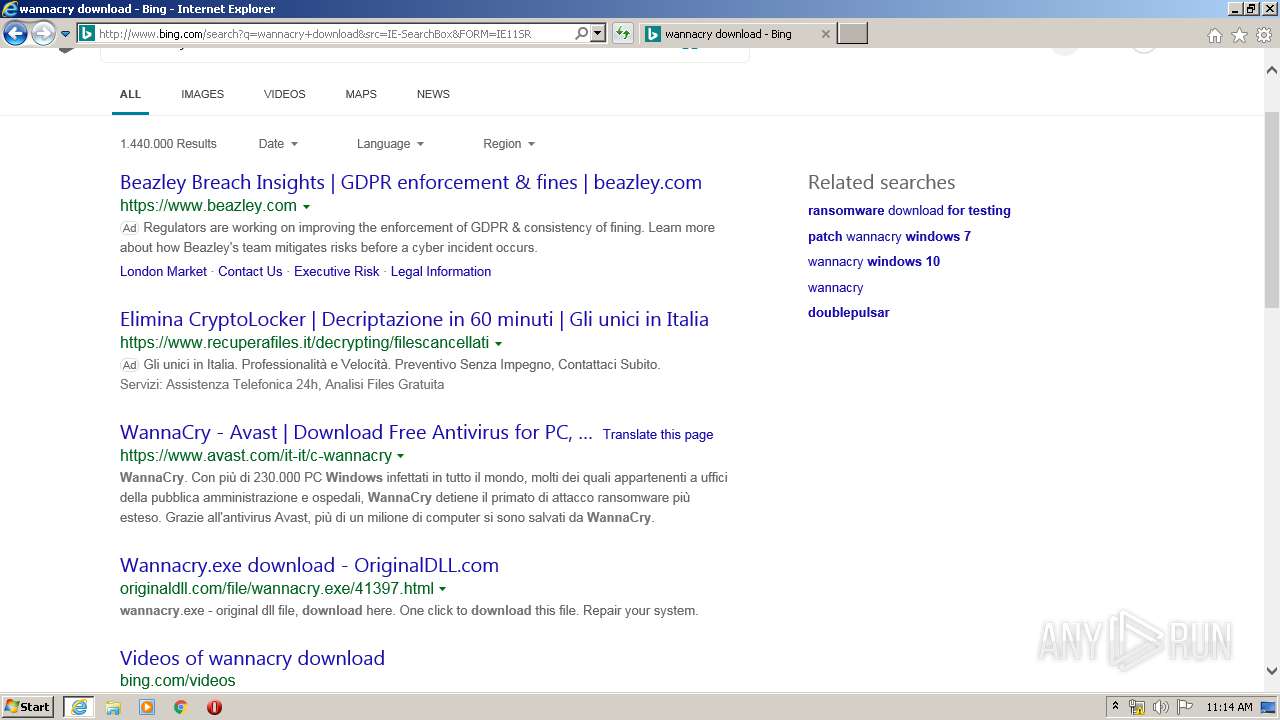Open the Home icon in Internet Explorer
Image resolution: width=1280 pixels, height=720 pixels.
point(1214,35)
